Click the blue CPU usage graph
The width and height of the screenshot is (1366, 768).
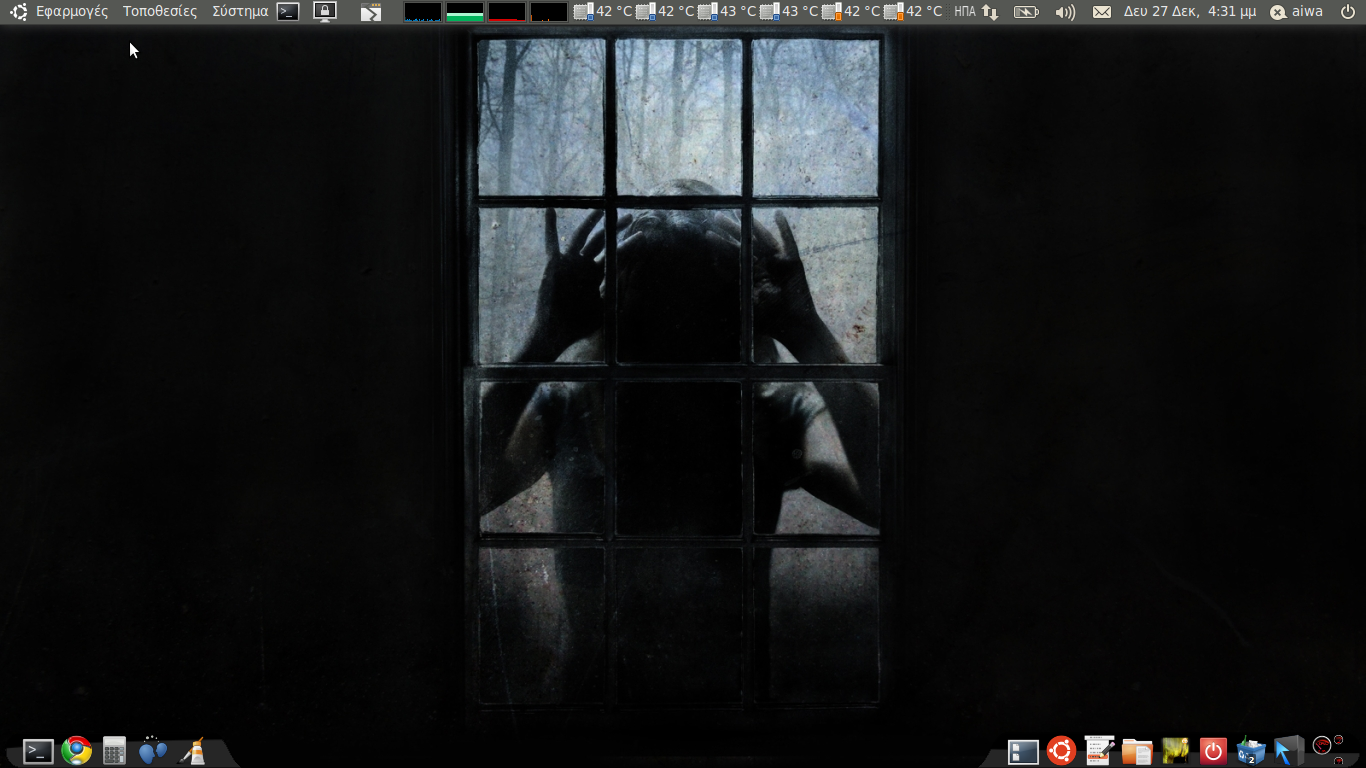tap(423, 12)
